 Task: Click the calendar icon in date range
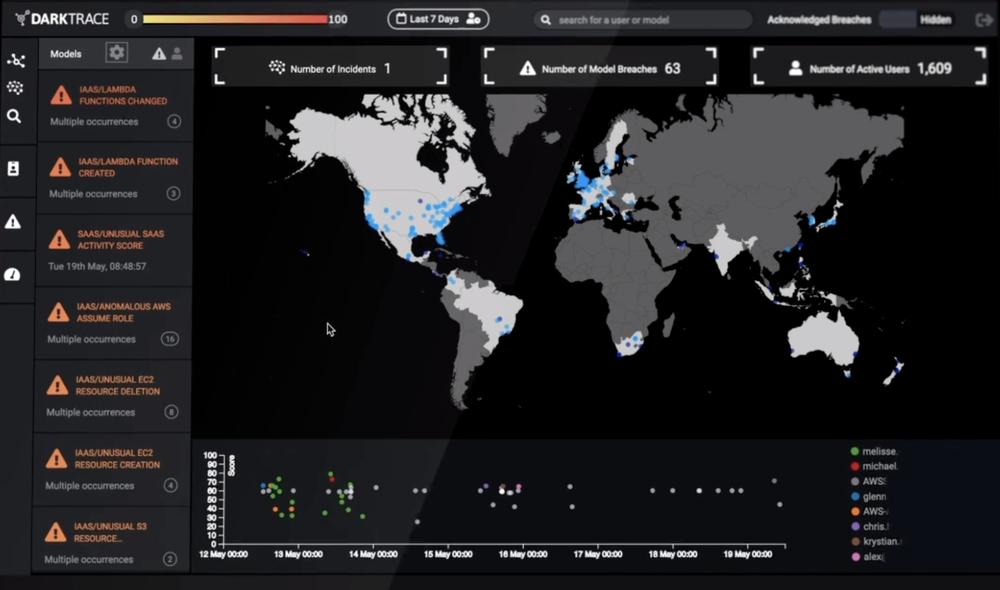point(401,18)
